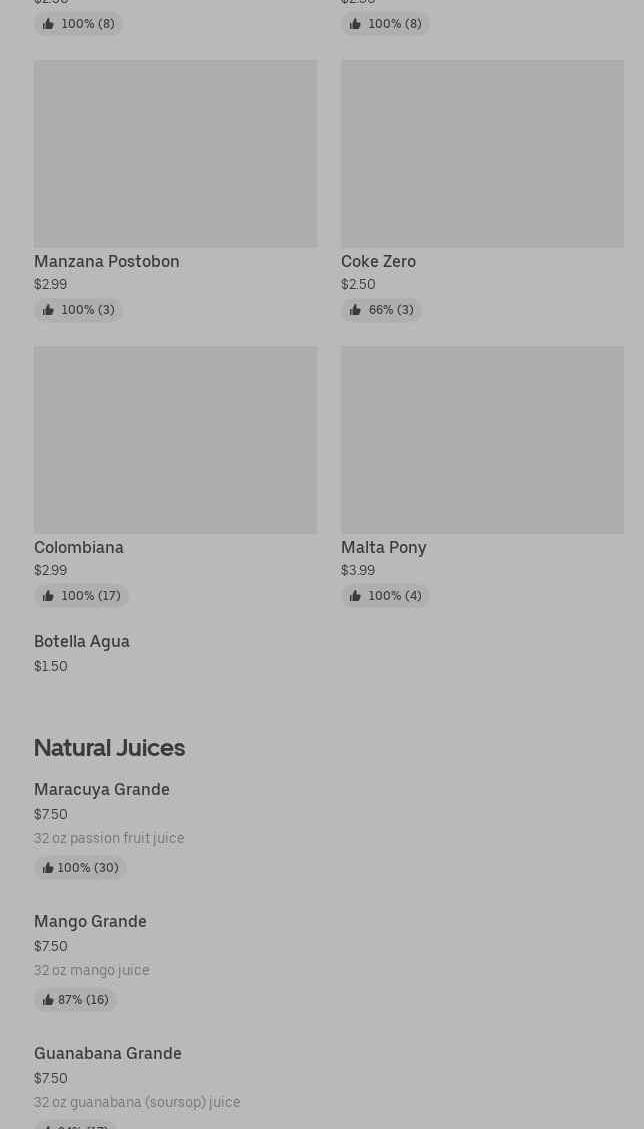644x1129 pixels.
Task: Click Coke Zero 66% thumbs-up icon
Action: (x=355, y=310)
